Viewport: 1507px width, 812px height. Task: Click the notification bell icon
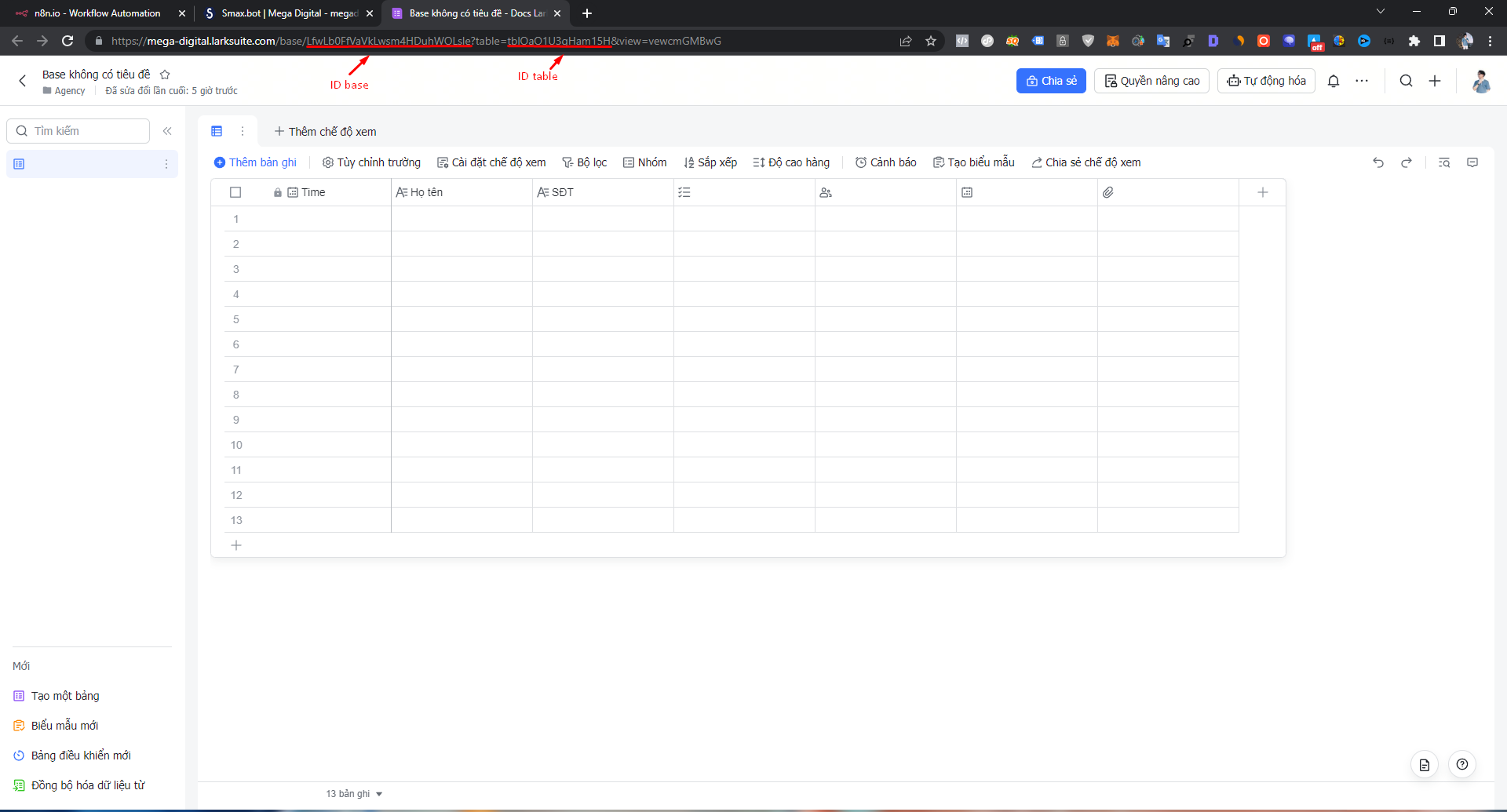click(x=1333, y=81)
